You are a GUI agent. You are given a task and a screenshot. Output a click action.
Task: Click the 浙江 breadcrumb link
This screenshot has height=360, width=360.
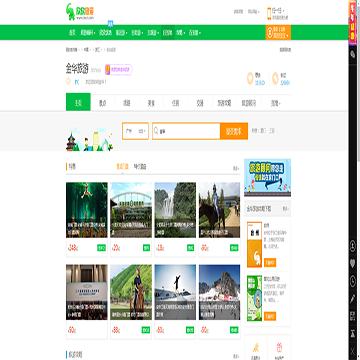coord(97,50)
